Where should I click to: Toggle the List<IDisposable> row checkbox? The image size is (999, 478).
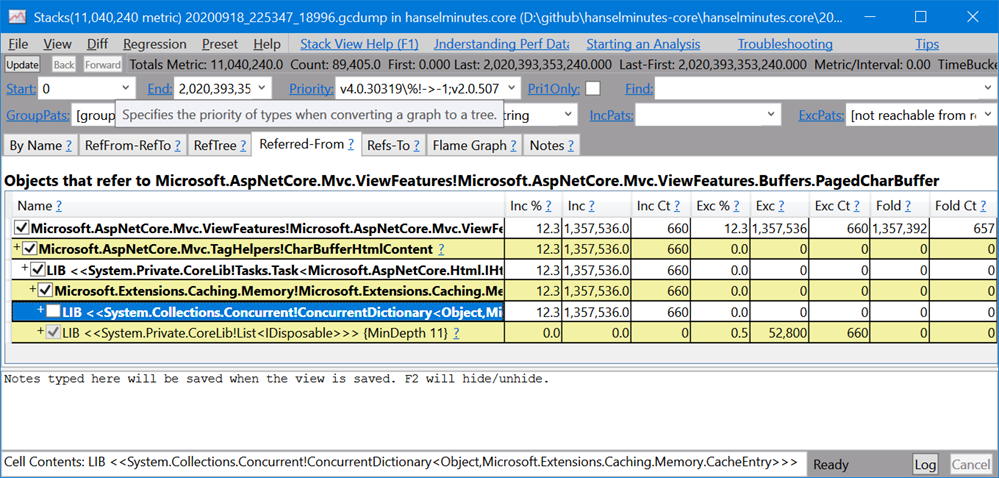[54, 332]
